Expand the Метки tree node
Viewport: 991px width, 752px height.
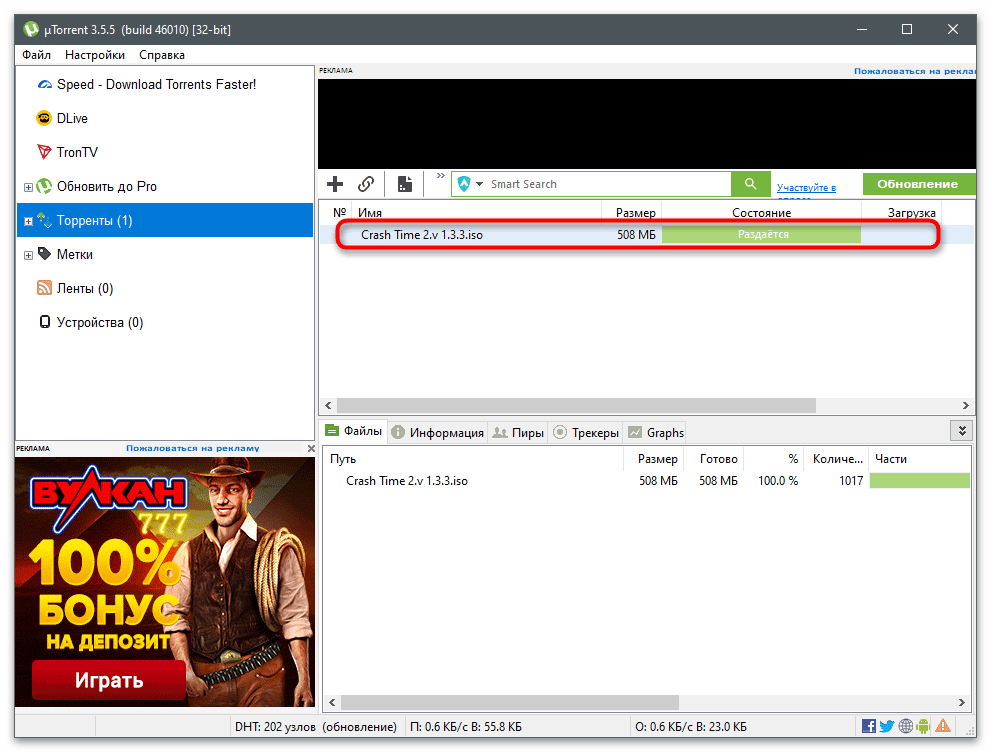point(28,255)
